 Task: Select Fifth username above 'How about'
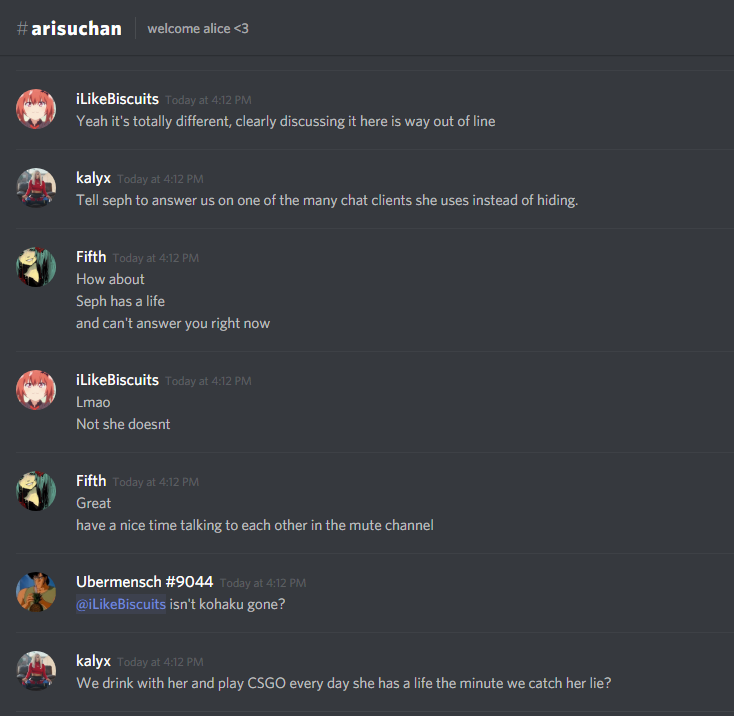click(x=91, y=257)
